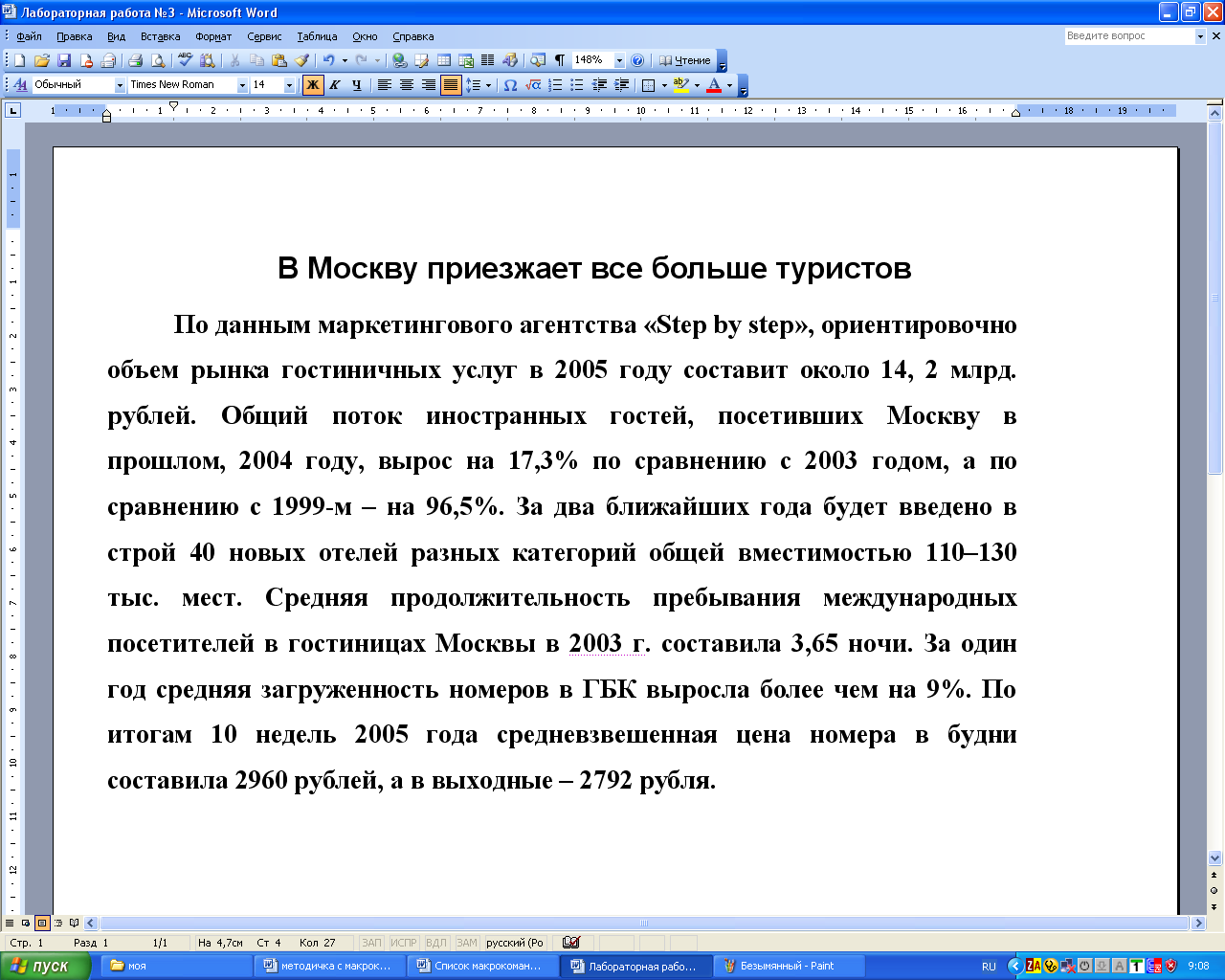Click the Open file folder icon
Screen dimensions: 1225x980
(41, 60)
